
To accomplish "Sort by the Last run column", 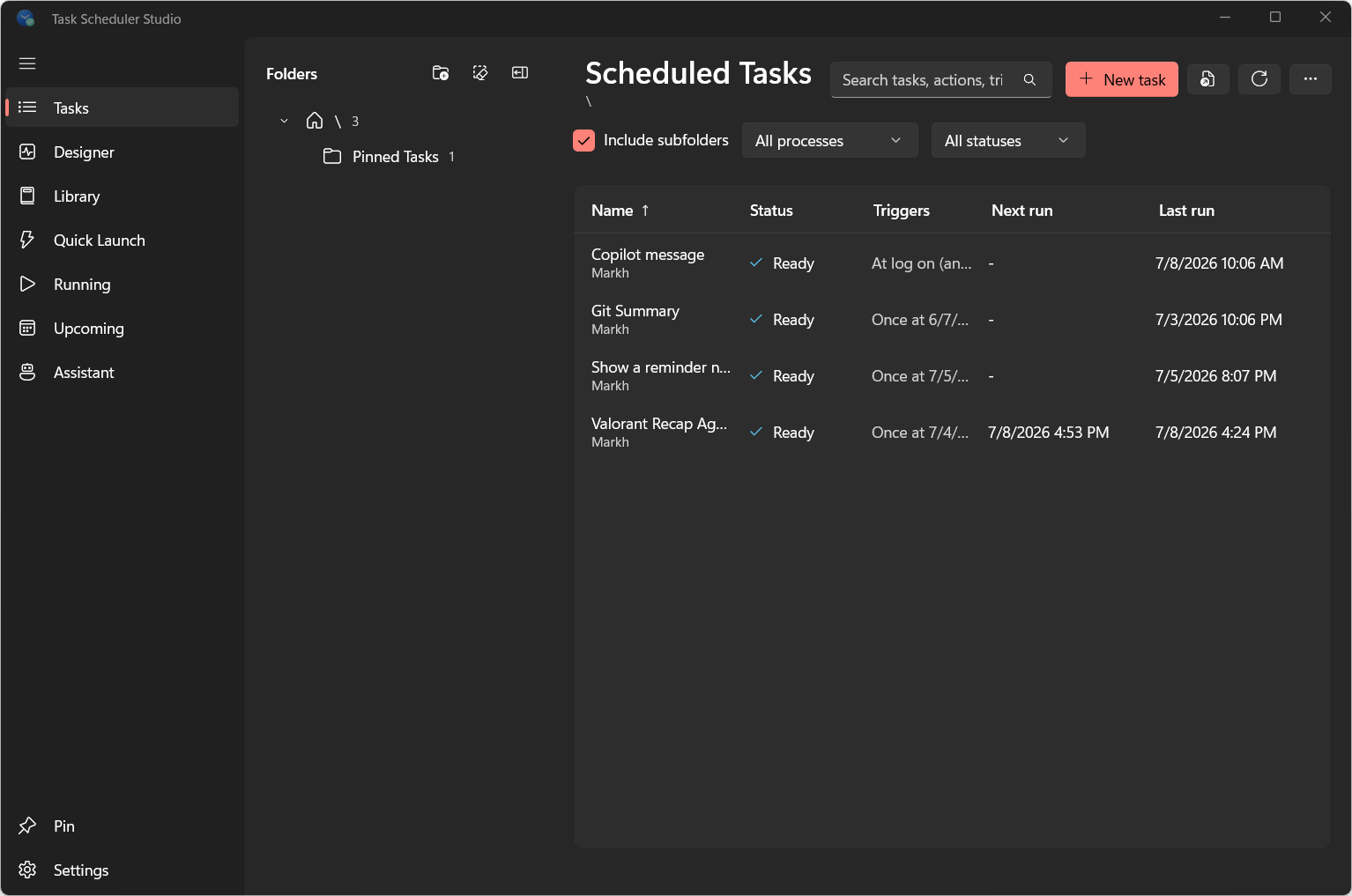I will (1186, 211).
